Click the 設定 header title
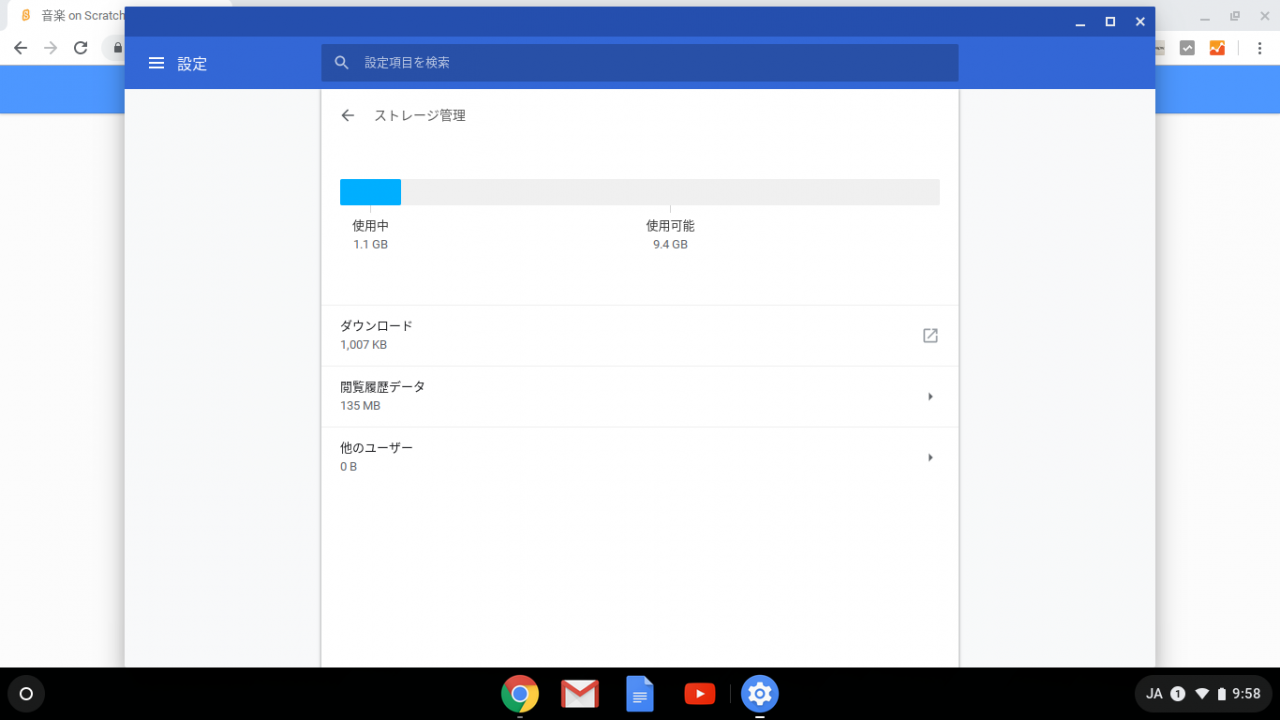This screenshot has height=720, width=1280. (x=192, y=63)
